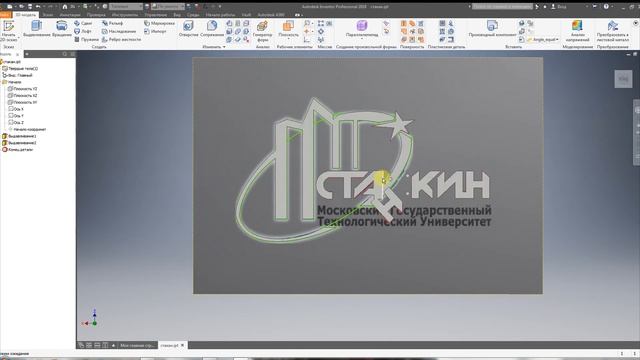Screen dimensions: 640x360
Task: Select the Параллелепипед (Box) freeform tool
Action: point(362,28)
